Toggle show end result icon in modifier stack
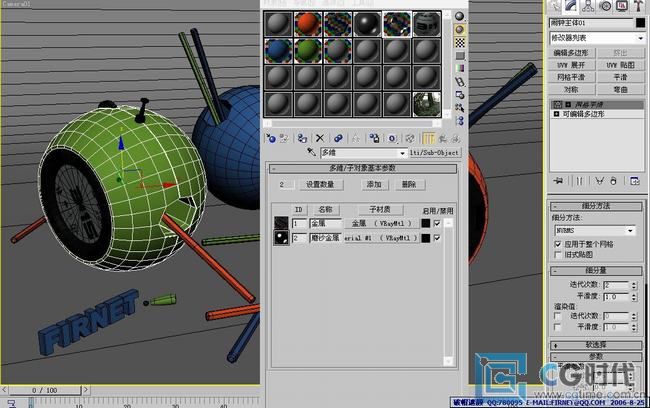The width and height of the screenshot is (650, 408). tap(579, 181)
